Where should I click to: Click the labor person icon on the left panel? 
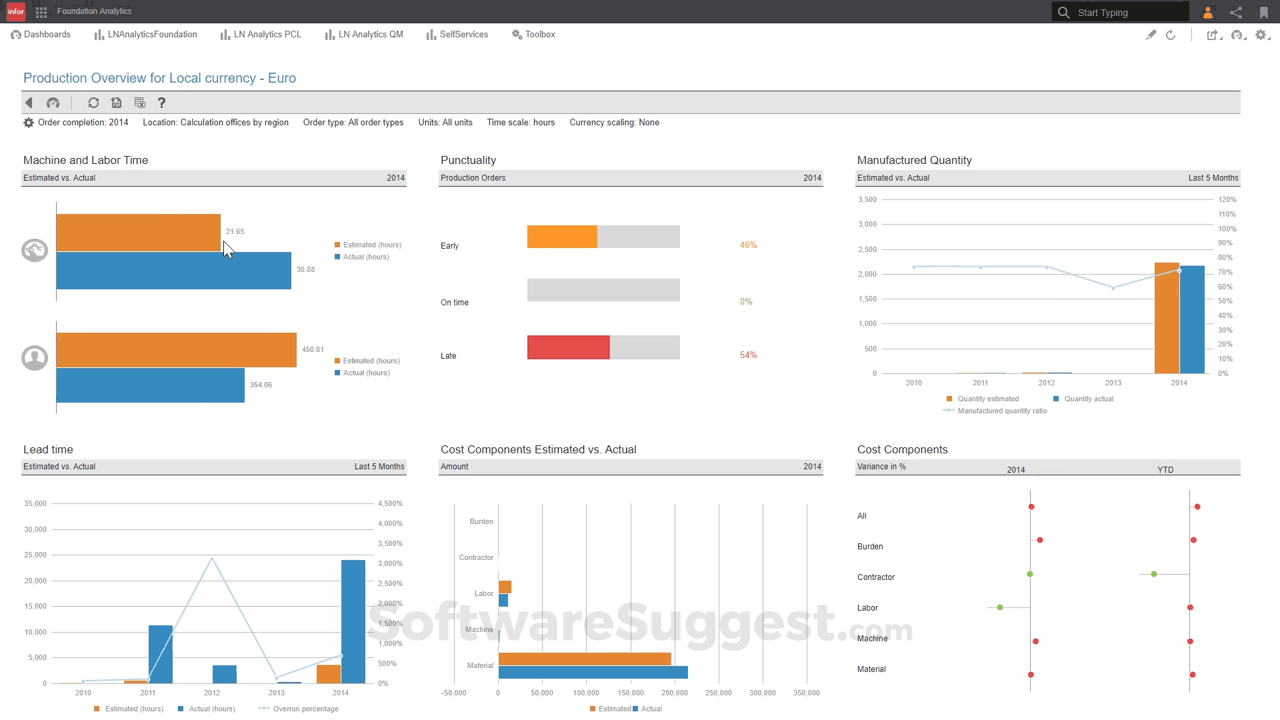(x=34, y=357)
